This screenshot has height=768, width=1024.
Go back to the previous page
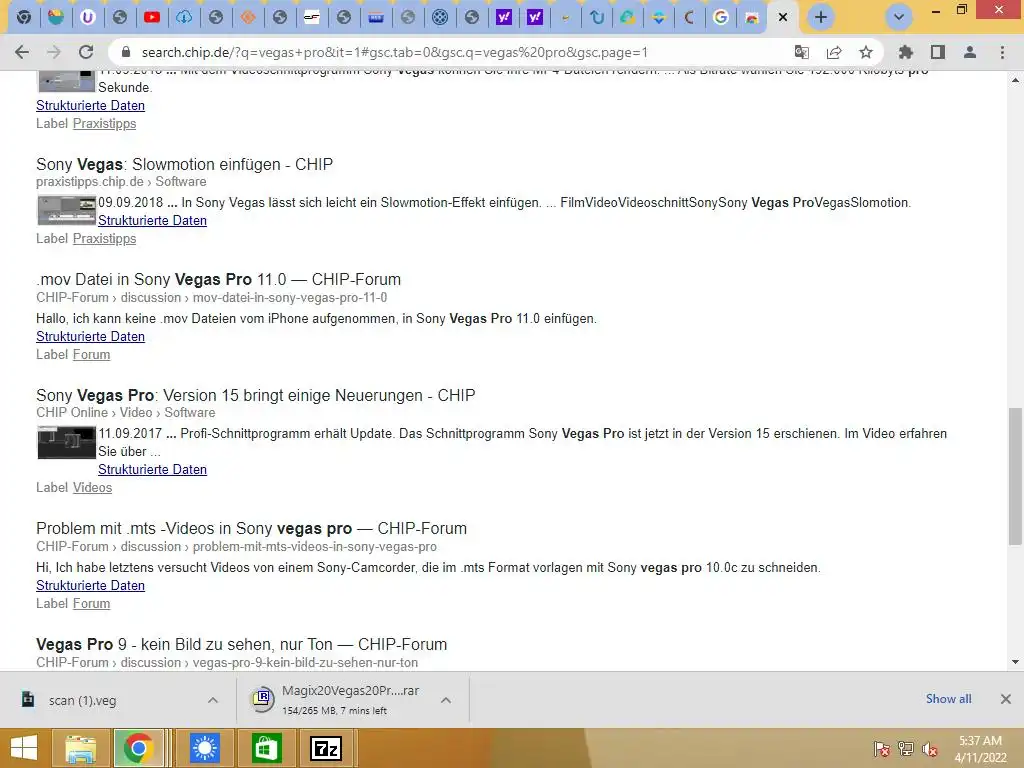[22, 52]
